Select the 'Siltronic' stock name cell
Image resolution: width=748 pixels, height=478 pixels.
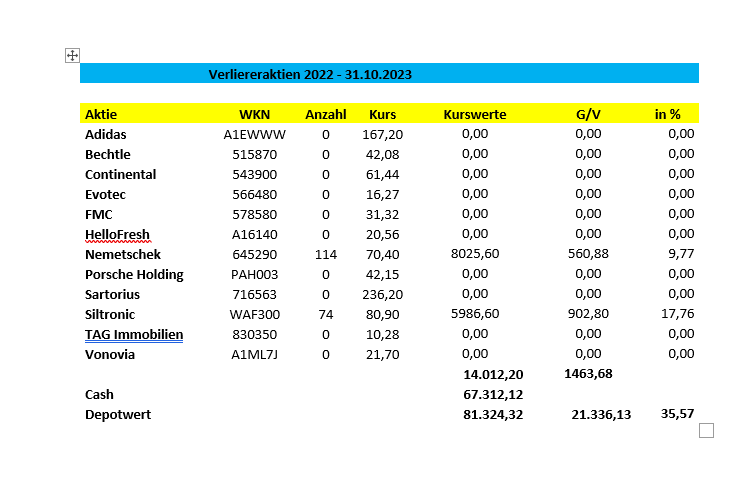pyautogui.click(x=110, y=315)
